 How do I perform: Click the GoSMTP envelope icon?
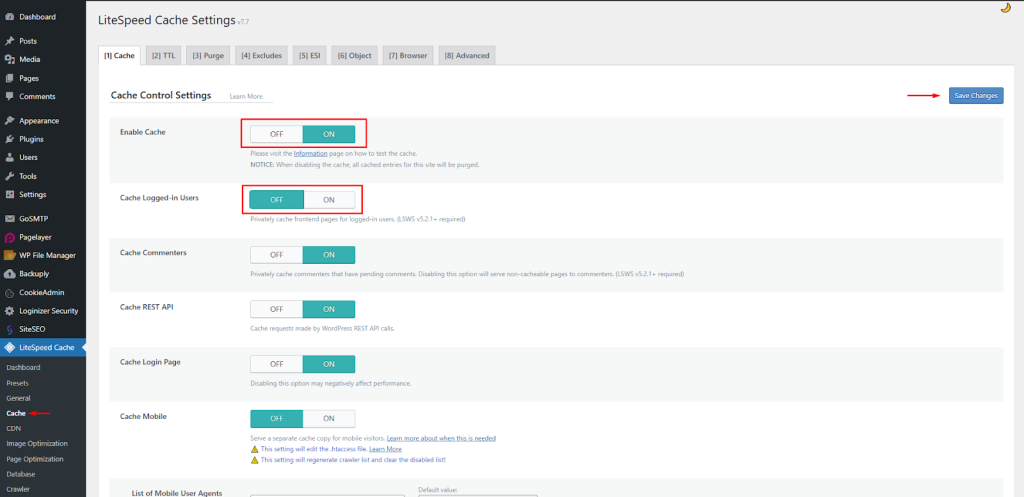click(x=10, y=219)
